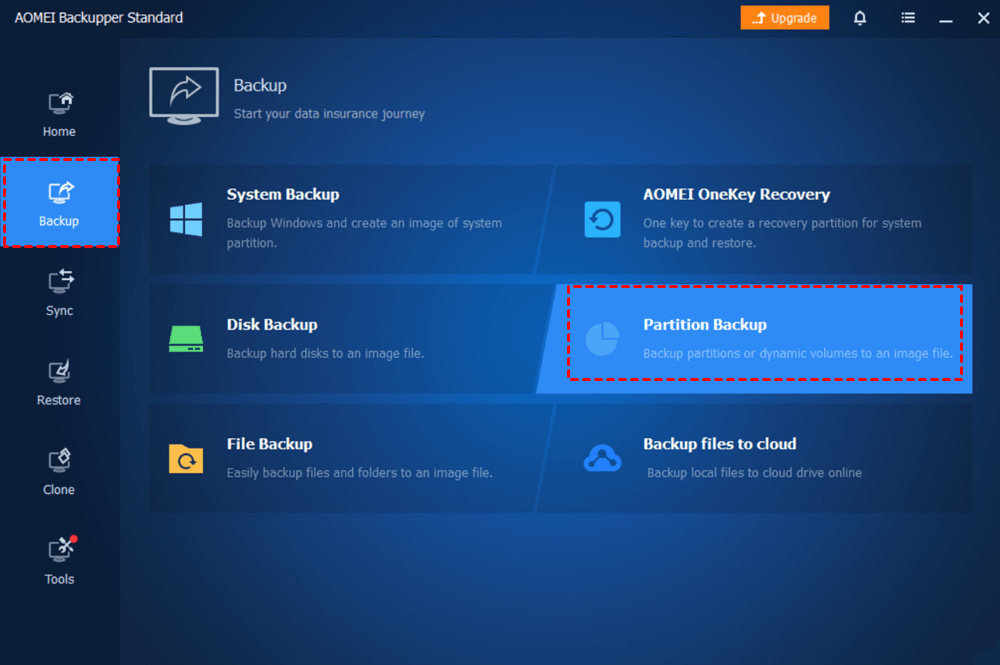This screenshot has width=1000, height=665.
Task: Switch to the Restore label in sidebar
Action: point(59,400)
